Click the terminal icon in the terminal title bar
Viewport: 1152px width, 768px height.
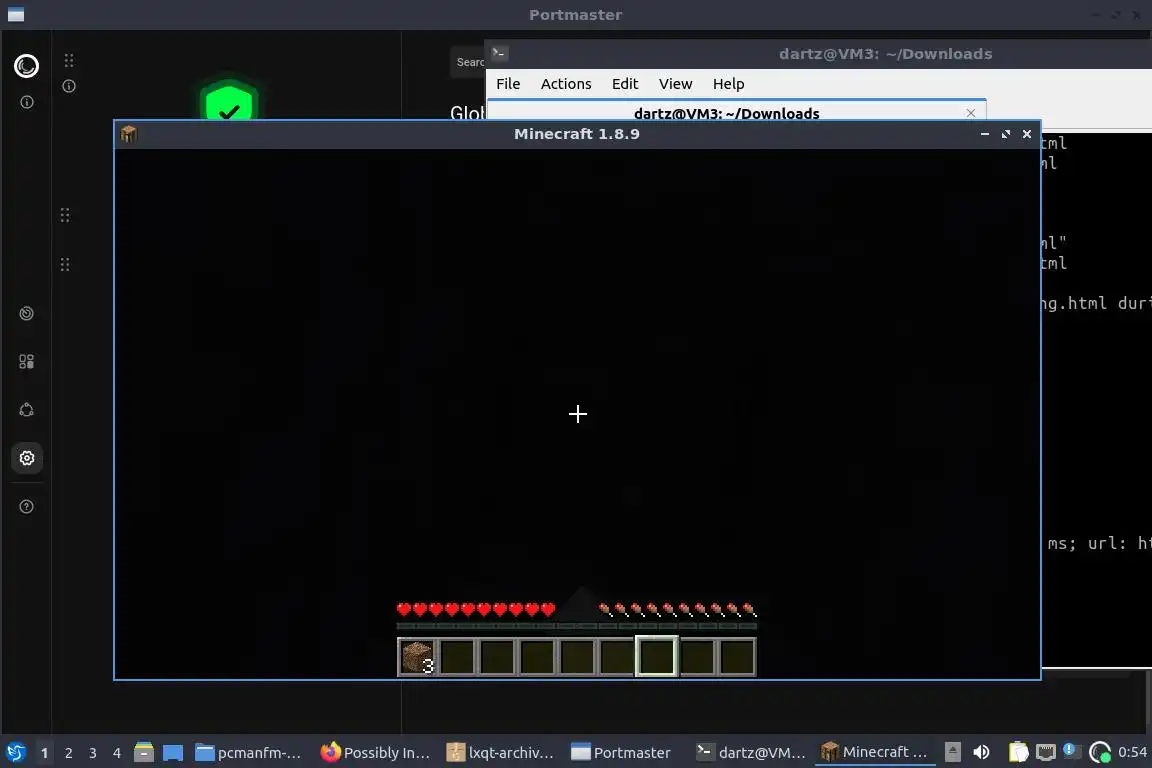click(500, 54)
